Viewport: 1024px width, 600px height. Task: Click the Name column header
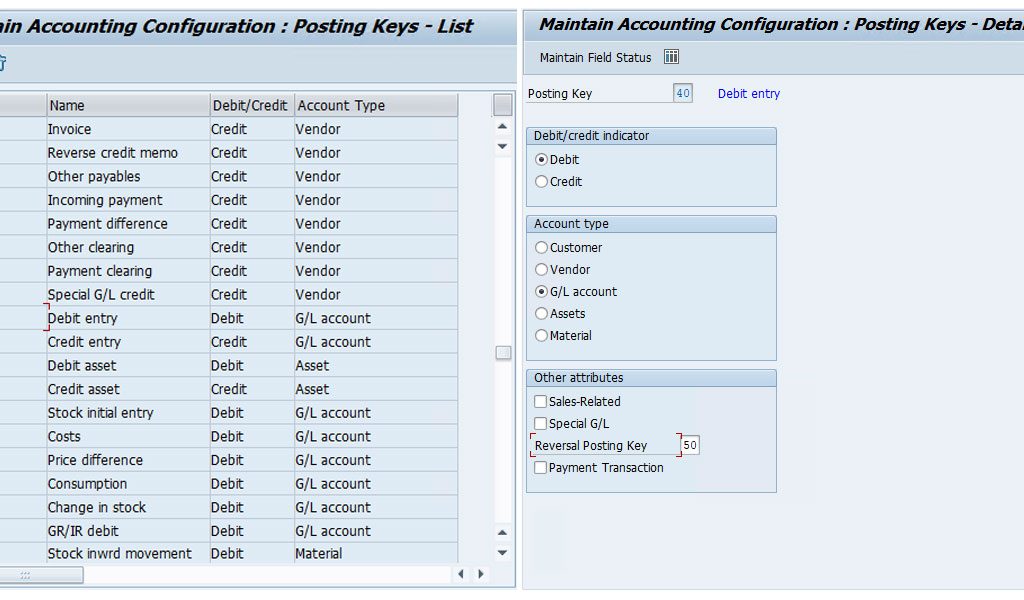(x=128, y=105)
